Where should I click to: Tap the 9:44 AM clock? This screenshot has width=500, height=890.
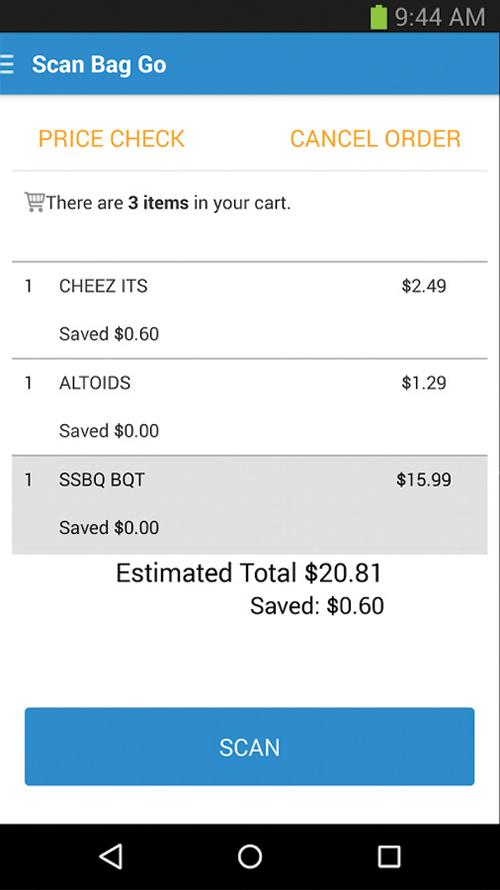coord(440,17)
